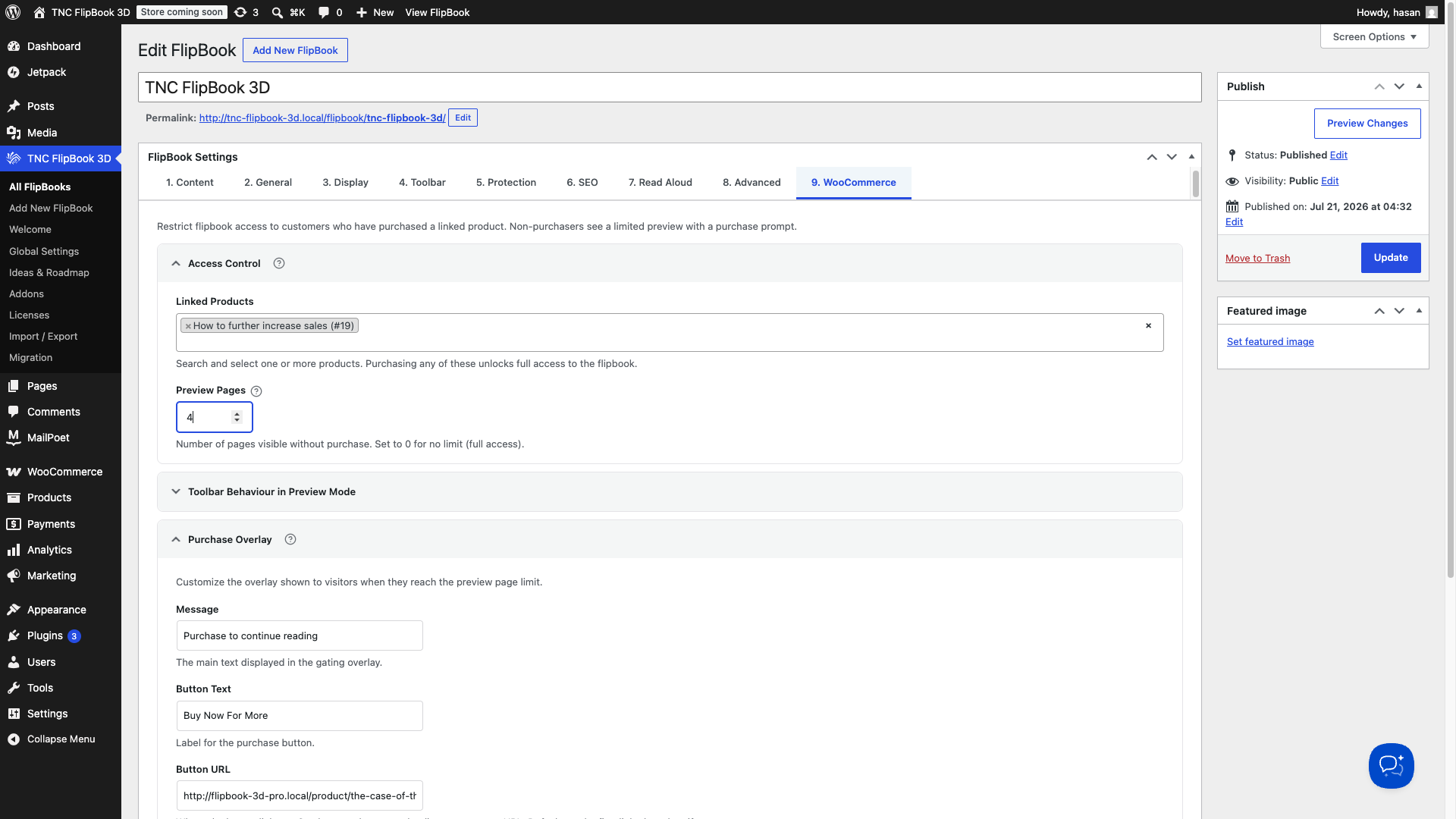This screenshot has width=1456, height=819.
Task: Switch to the 1. Content tab
Action: [190, 183]
